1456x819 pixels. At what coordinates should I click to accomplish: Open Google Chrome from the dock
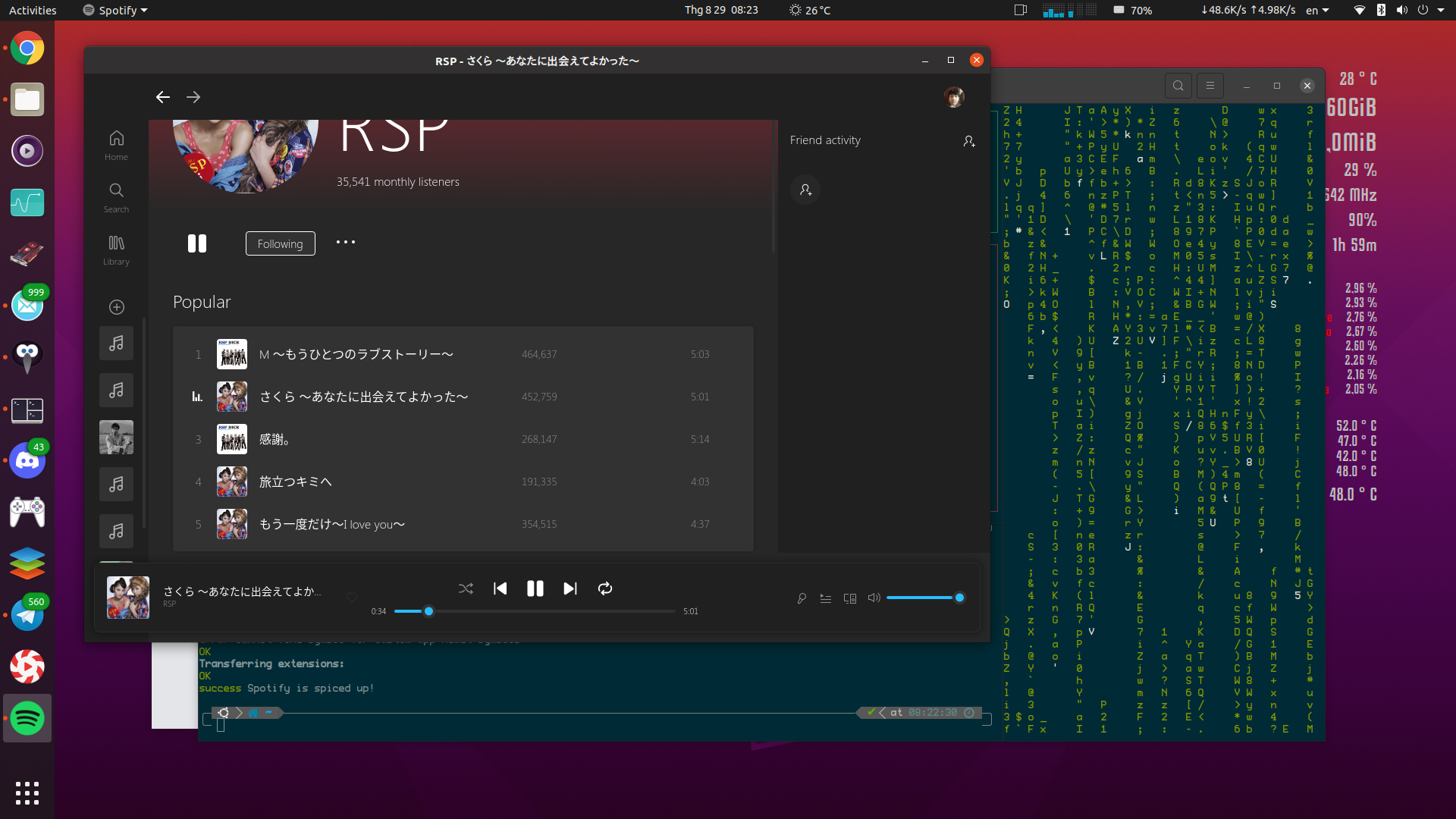coord(27,49)
